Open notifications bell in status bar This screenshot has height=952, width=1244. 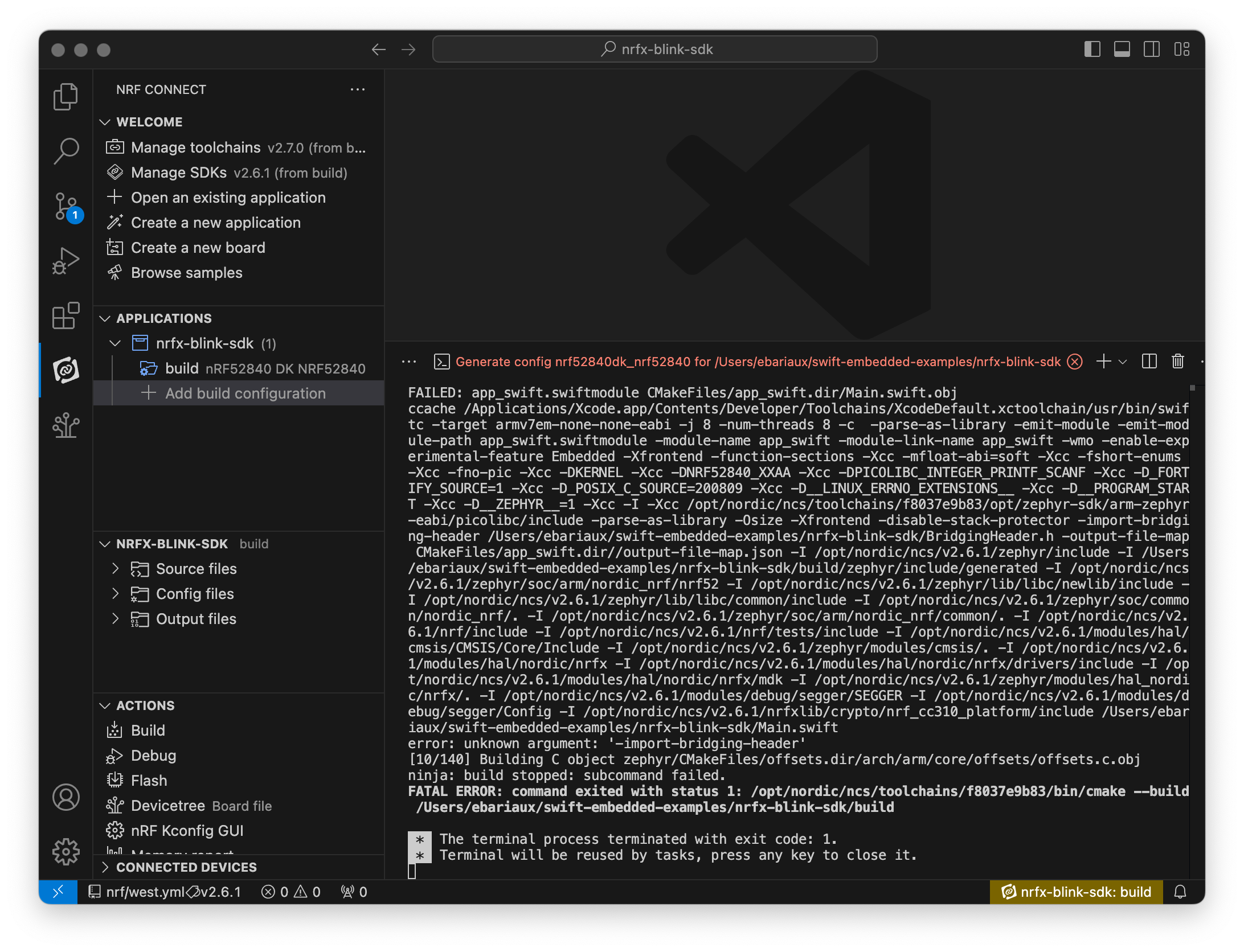tap(1180, 892)
